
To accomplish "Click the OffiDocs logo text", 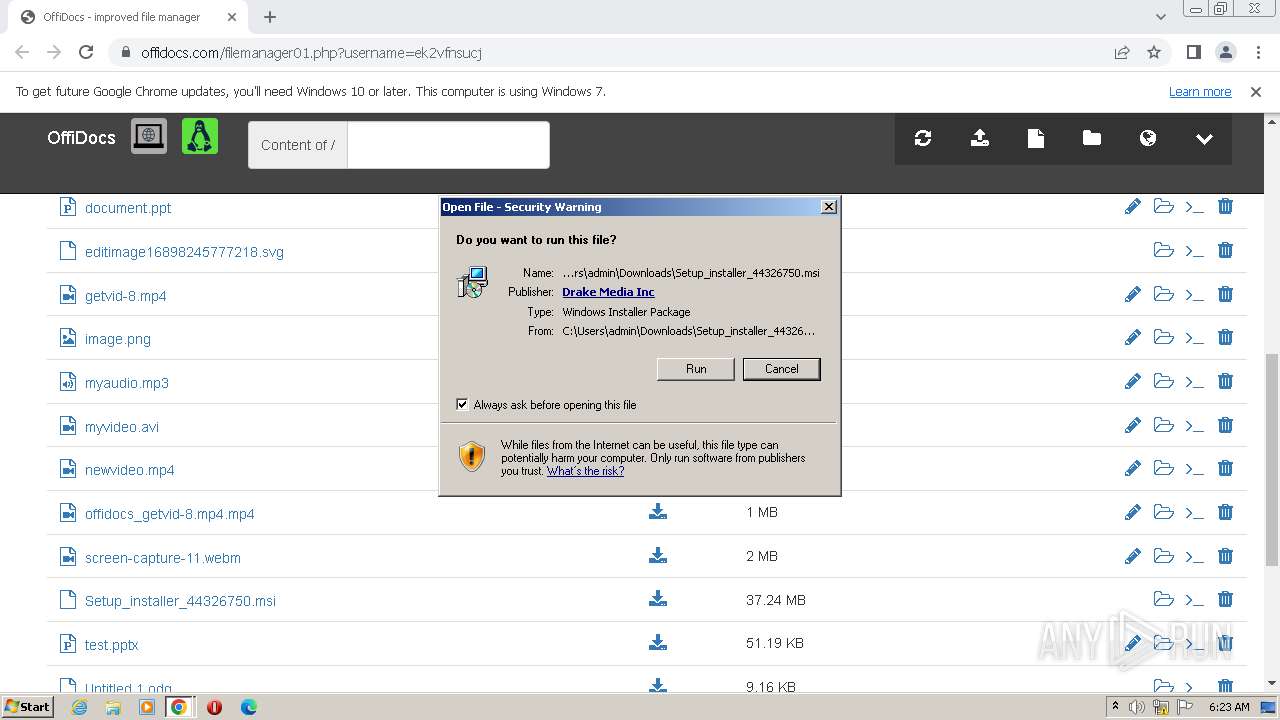I will click(81, 138).
